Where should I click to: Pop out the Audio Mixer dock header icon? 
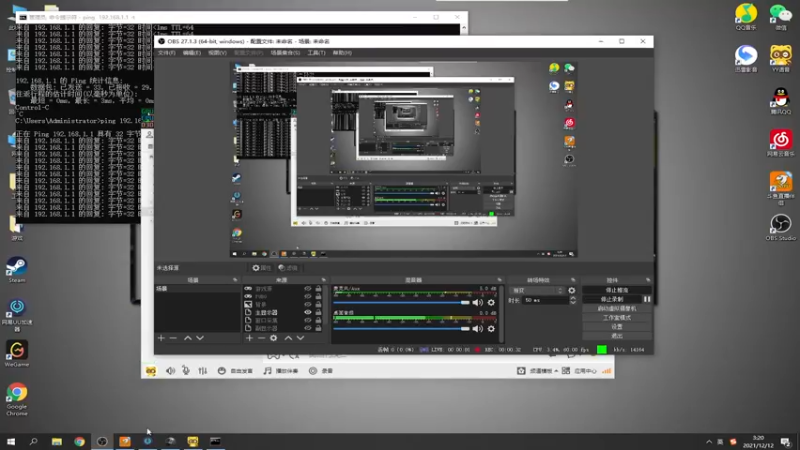pyautogui.click(x=499, y=280)
